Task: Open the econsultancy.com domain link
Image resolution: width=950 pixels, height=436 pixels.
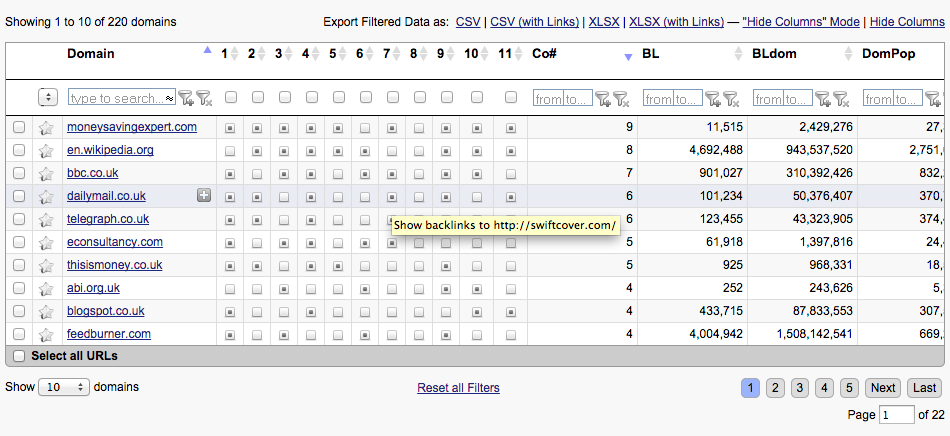Action: 115,242
